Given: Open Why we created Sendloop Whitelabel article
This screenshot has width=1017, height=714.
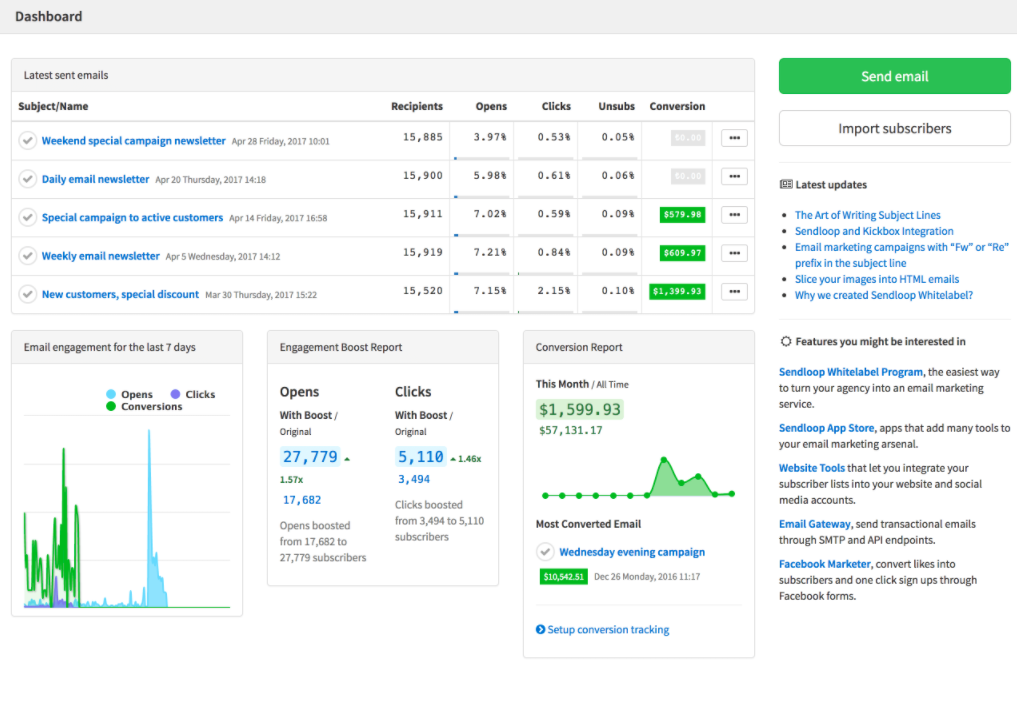Looking at the screenshot, I should [x=883, y=295].
